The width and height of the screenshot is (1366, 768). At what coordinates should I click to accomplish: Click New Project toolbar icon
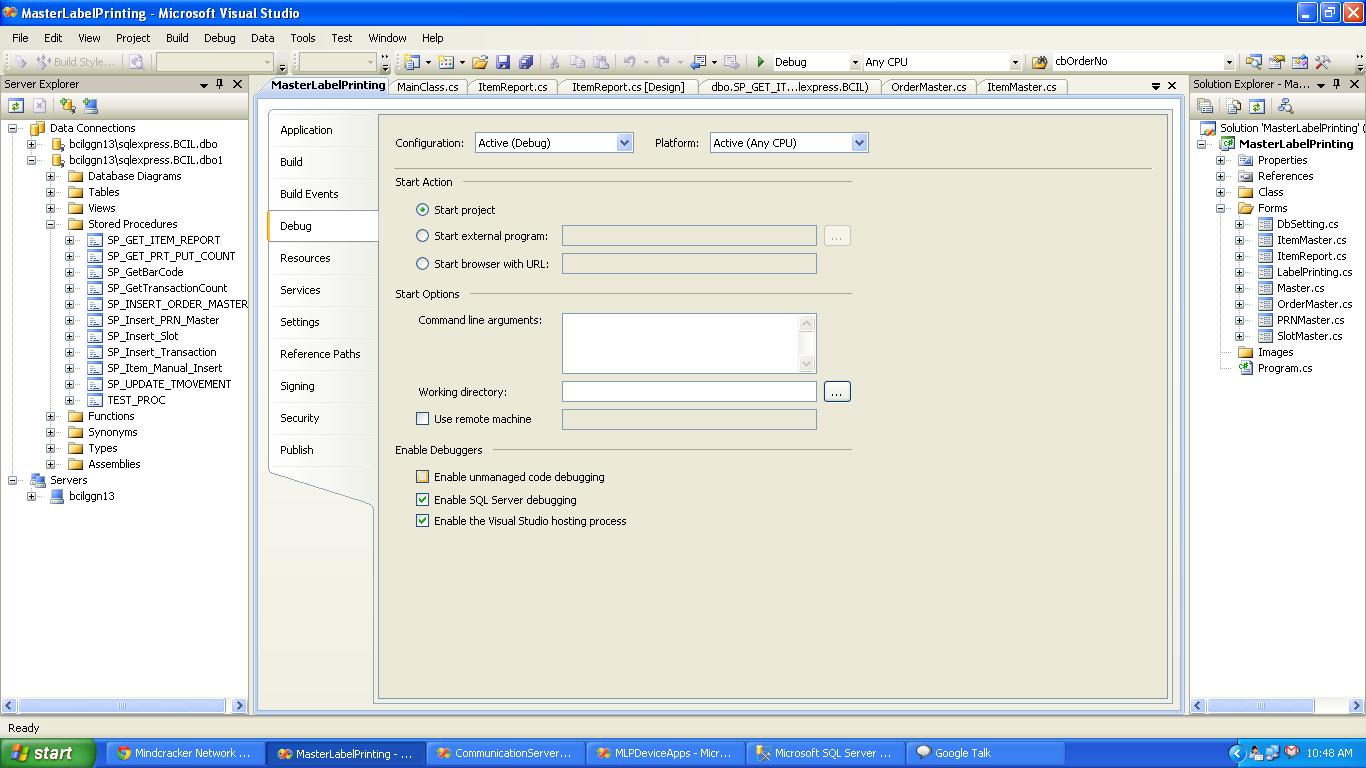(x=411, y=62)
